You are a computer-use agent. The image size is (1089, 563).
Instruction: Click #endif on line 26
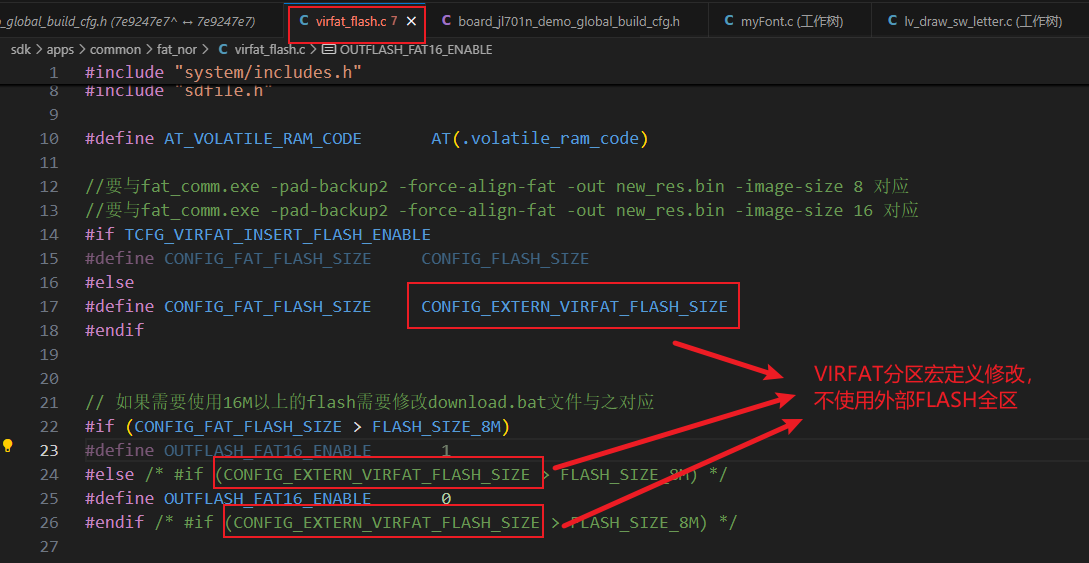(115, 522)
